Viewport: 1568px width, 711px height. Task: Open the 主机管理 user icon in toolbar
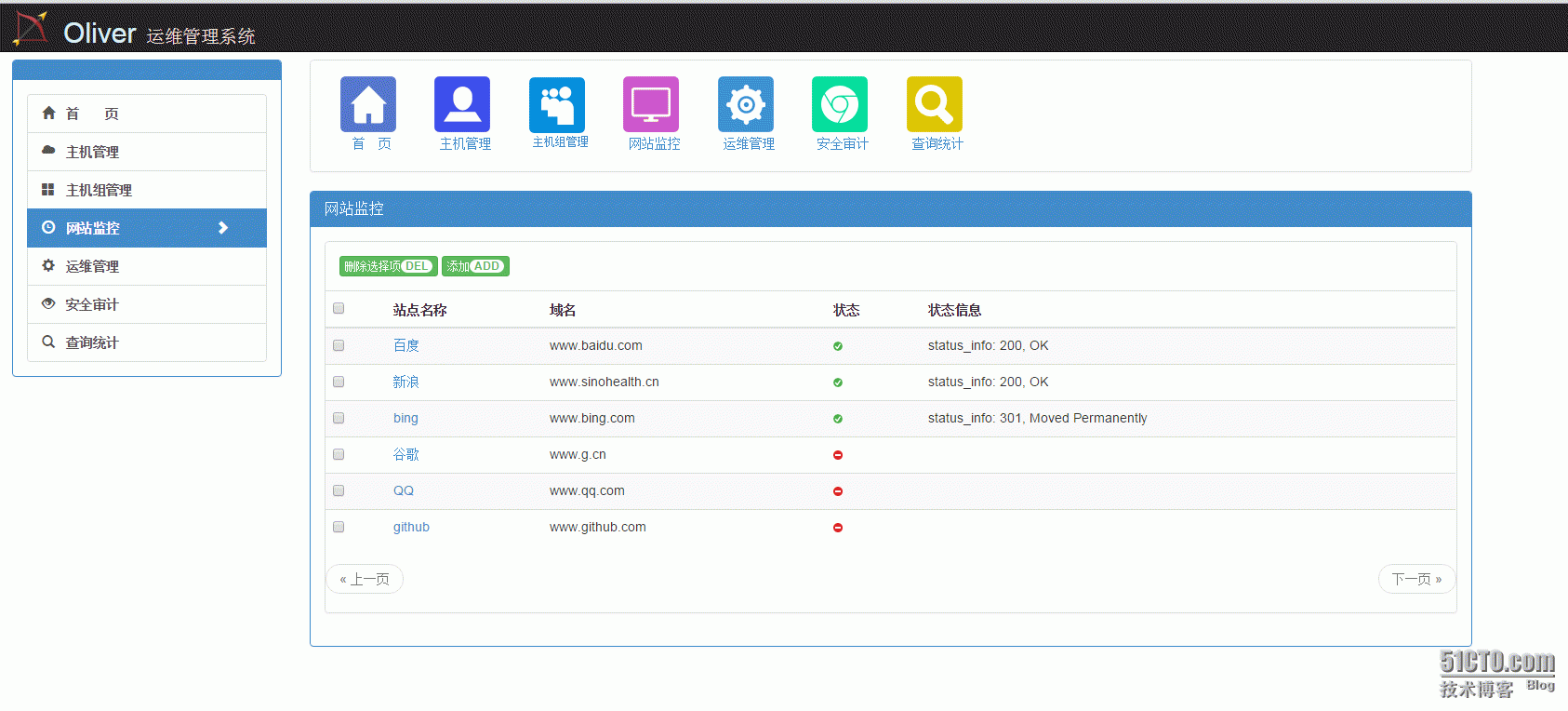coord(462,104)
